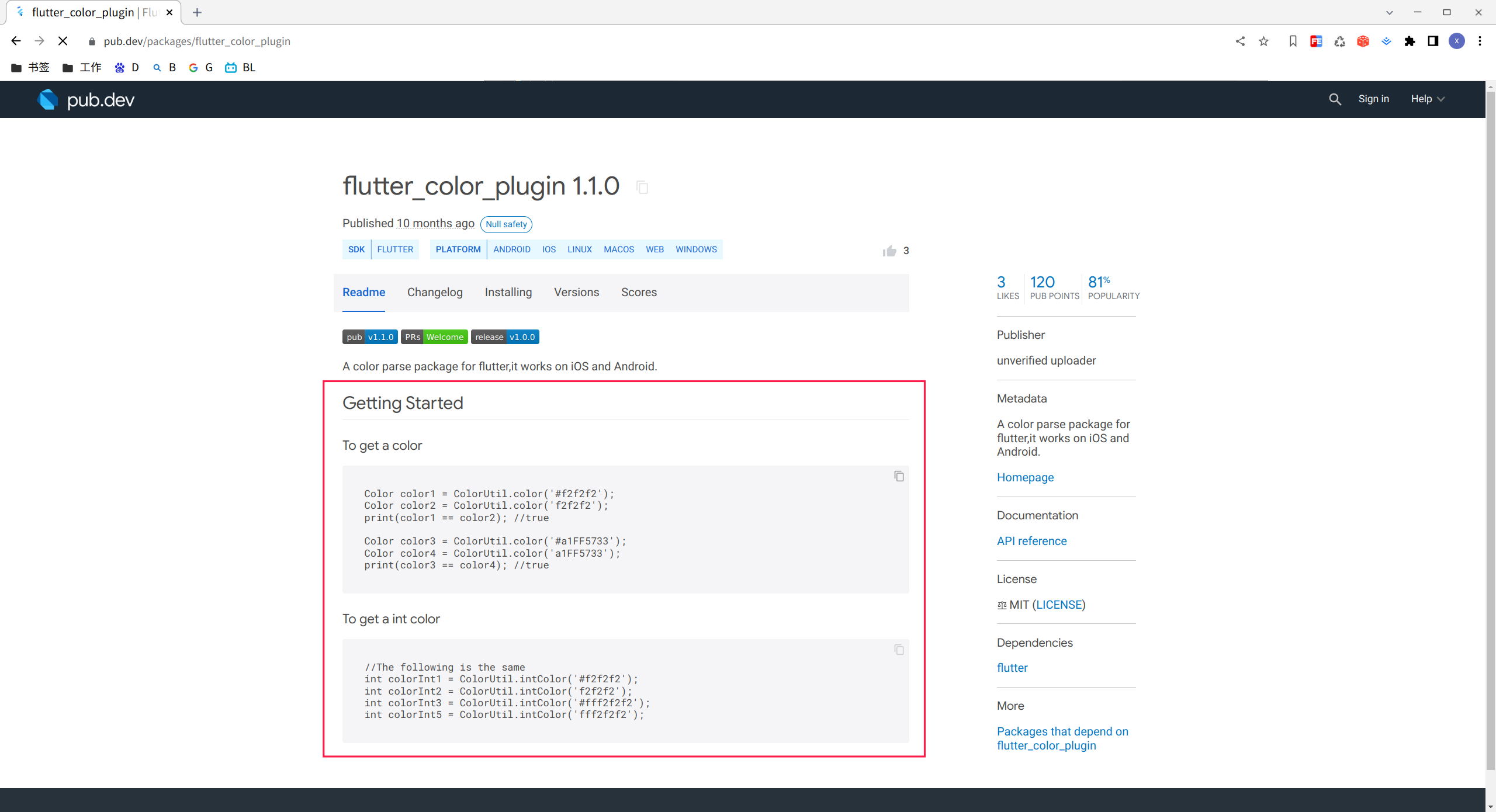The height and width of the screenshot is (812, 1496).
Task: Click the PRs Welcome badge
Action: (434, 337)
